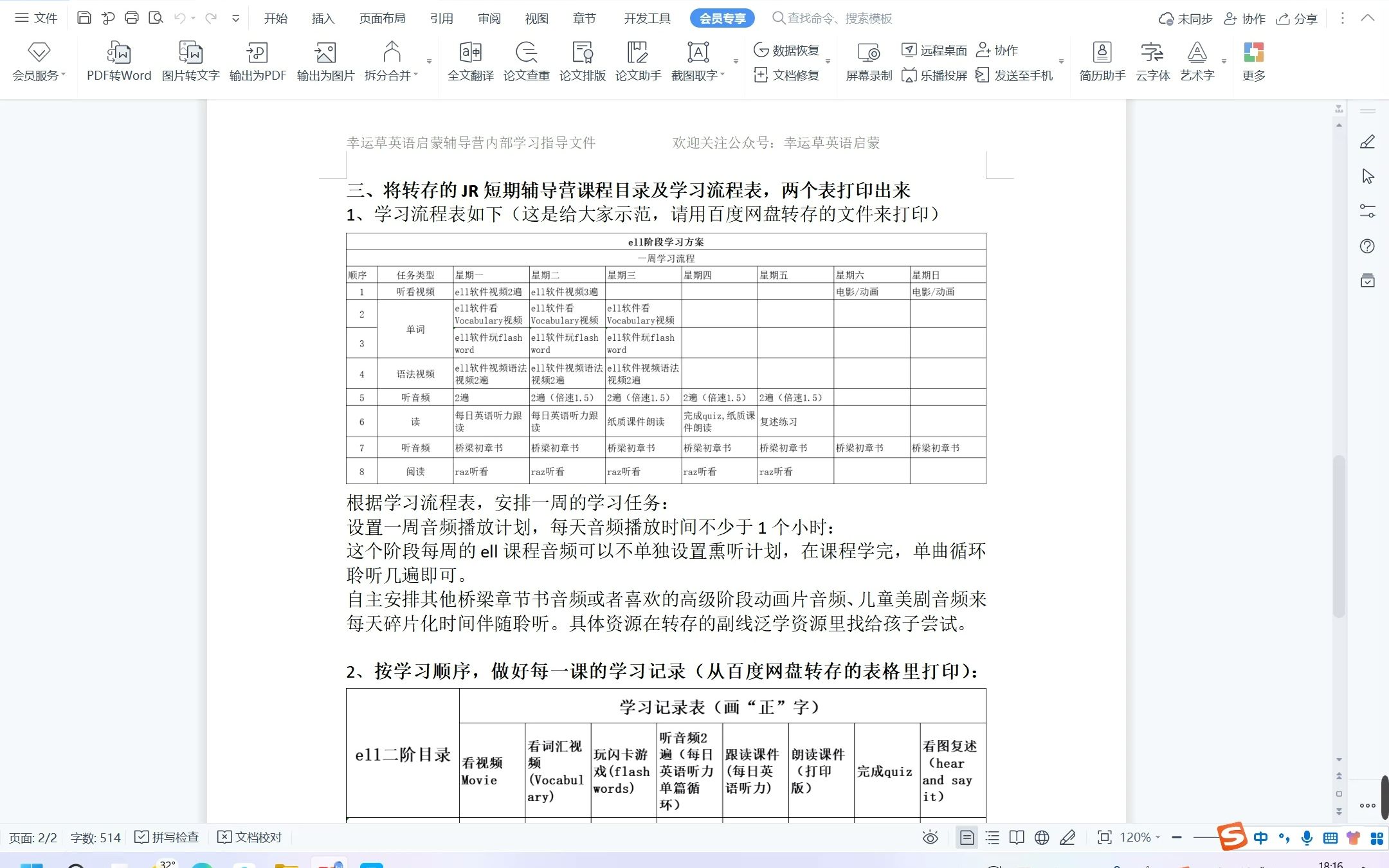
Task: Click the Sogou input method S icon
Action: (1233, 836)
